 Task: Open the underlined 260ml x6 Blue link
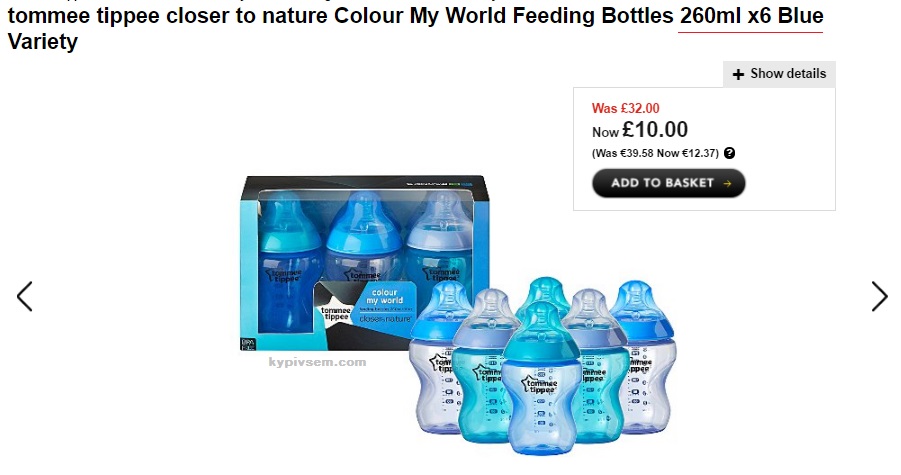pos(751,16)
